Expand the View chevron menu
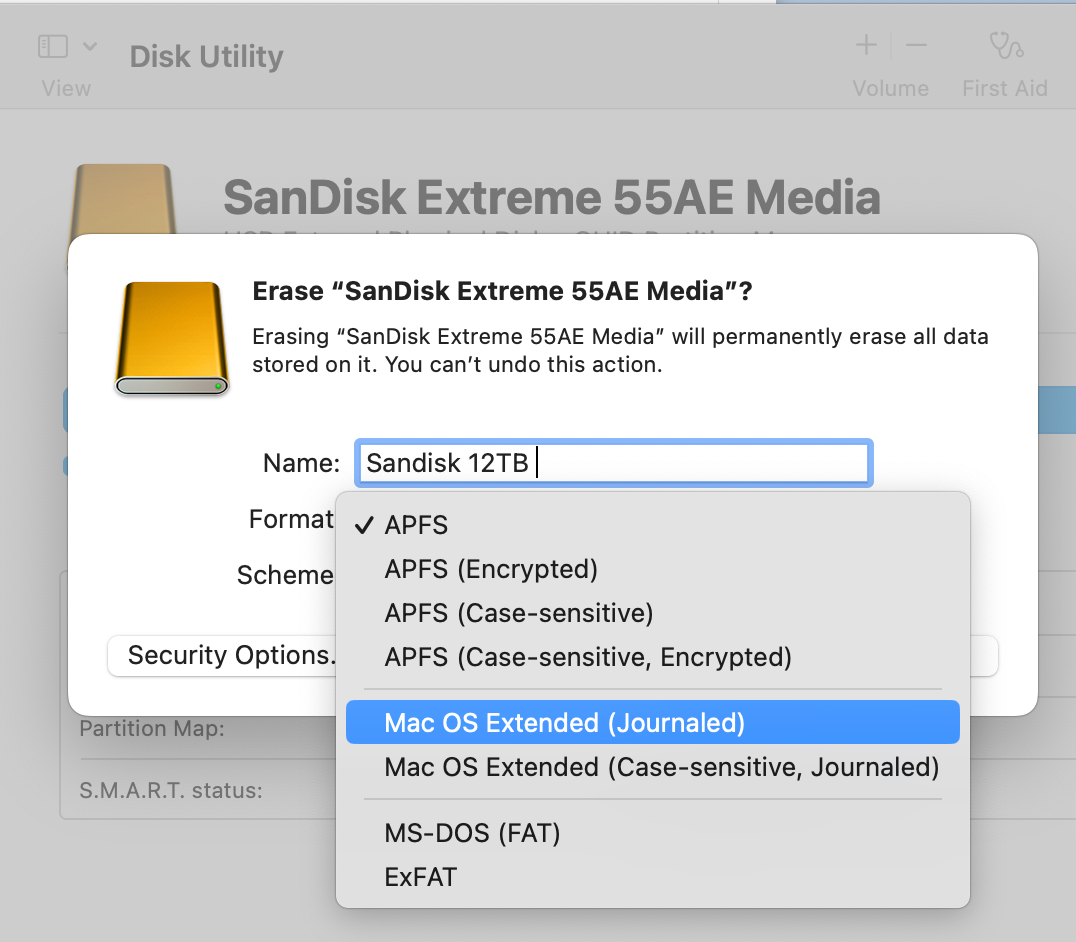 pyautogui.click(x=90, y=47)
